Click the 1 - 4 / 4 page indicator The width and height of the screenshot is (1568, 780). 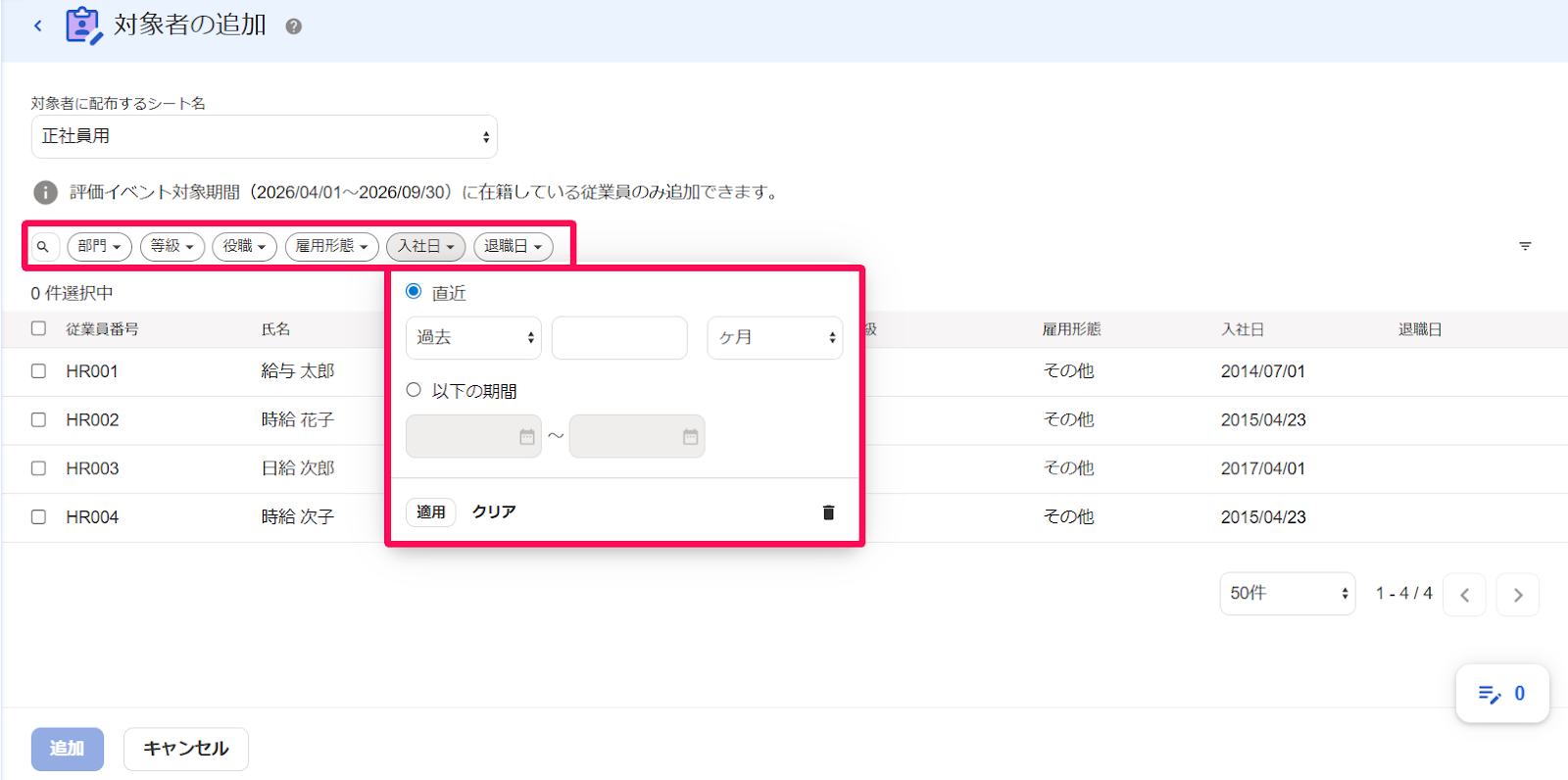(1404, 594)
